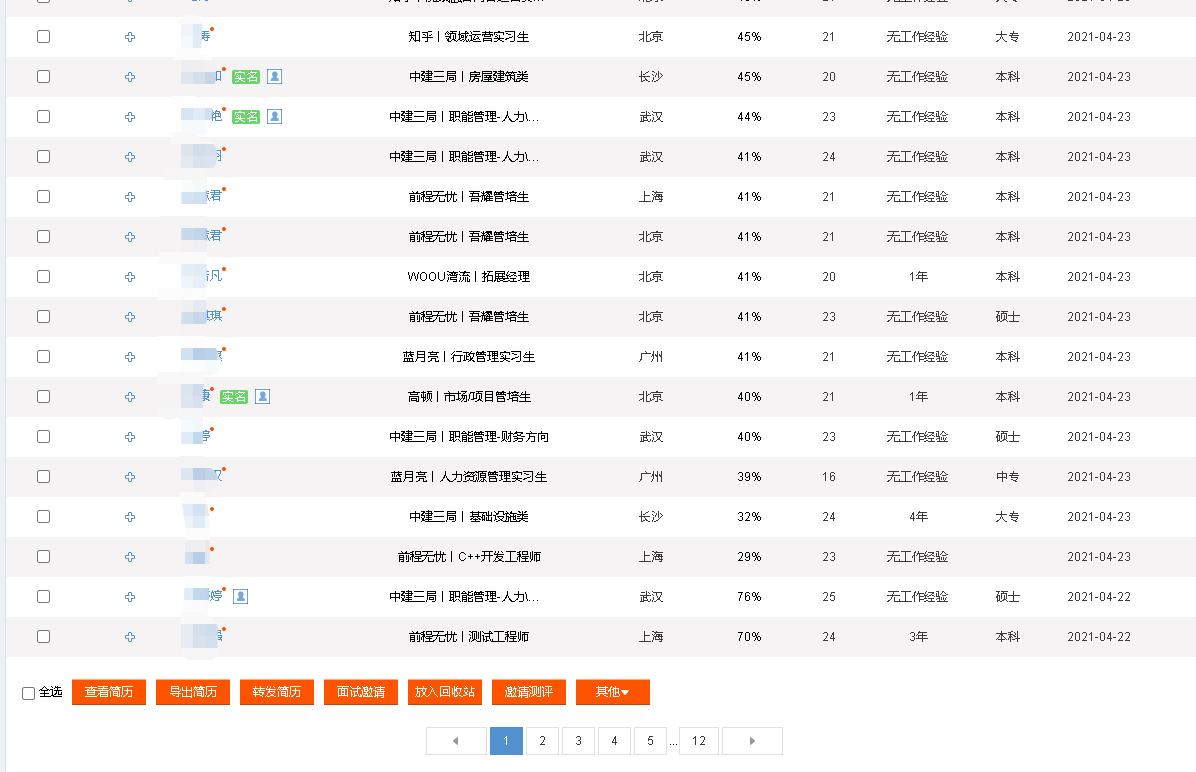Image resolution: width=1196 pixels, height=772 pixels.
Task: Click the 放入回收站 button
Action: [x=444, y=691]
